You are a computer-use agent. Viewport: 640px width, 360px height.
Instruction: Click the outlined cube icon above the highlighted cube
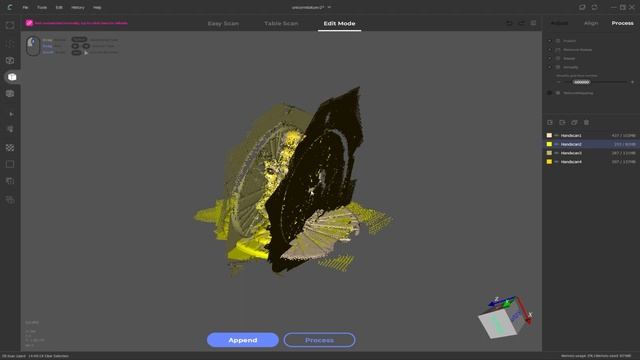pyautogui.click(x=10, y=60)
